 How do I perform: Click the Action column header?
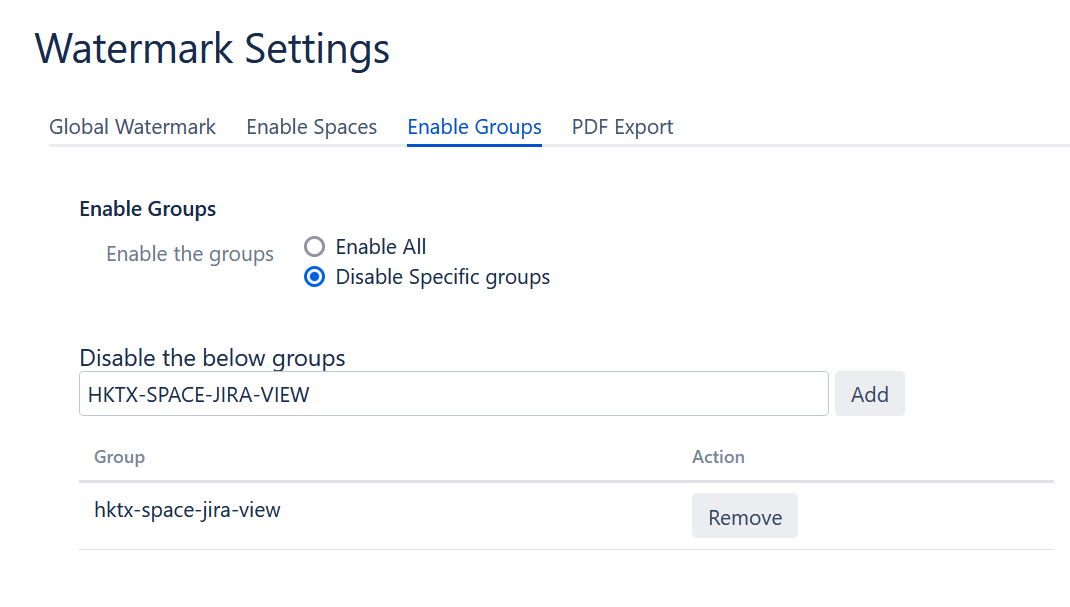point(718,457)
